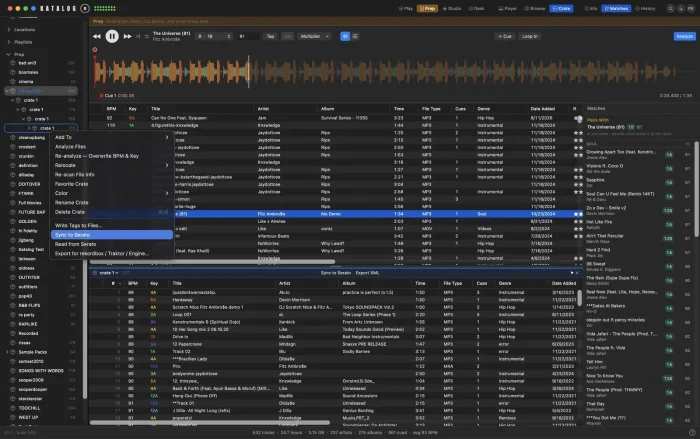
Task: Click the BPM value field showing 81
Action: pyautogui.click(x=248, y=36)
